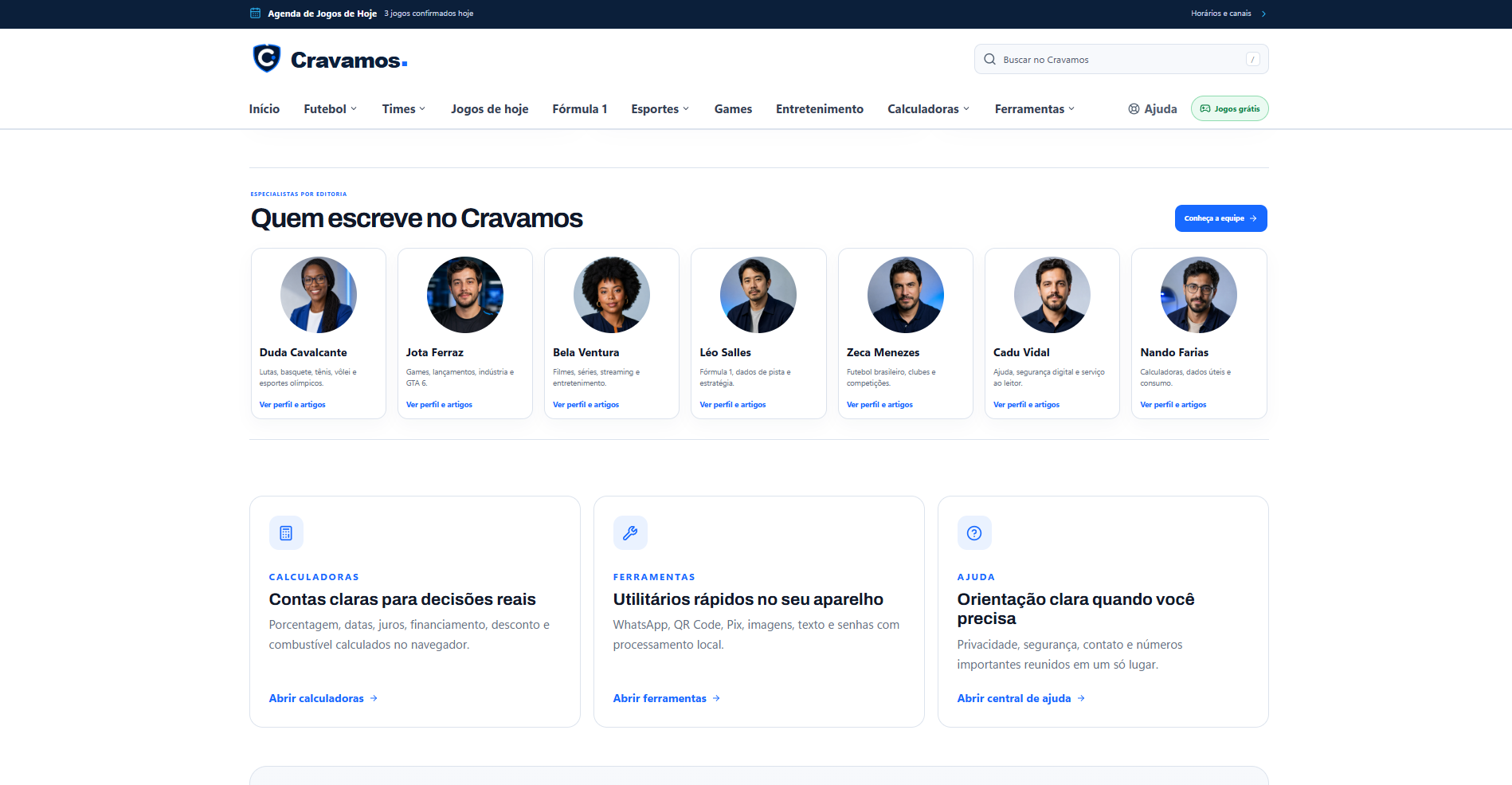
Task: Click the arrow after Abrir ferramentas
Action: point(716,698)
